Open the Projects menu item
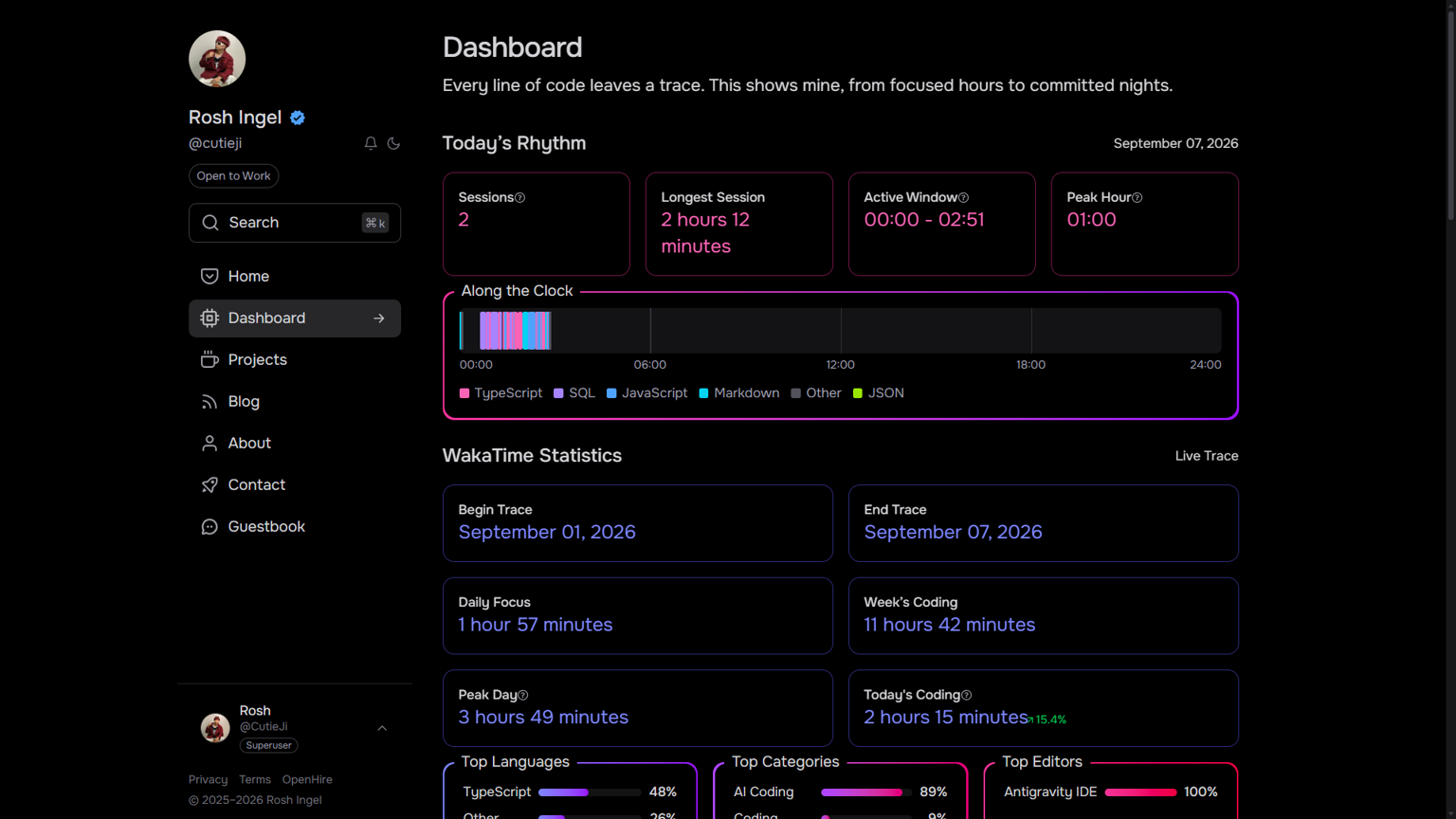The image size is (1456, 819). pyautogui.click(x=295, y=359)
